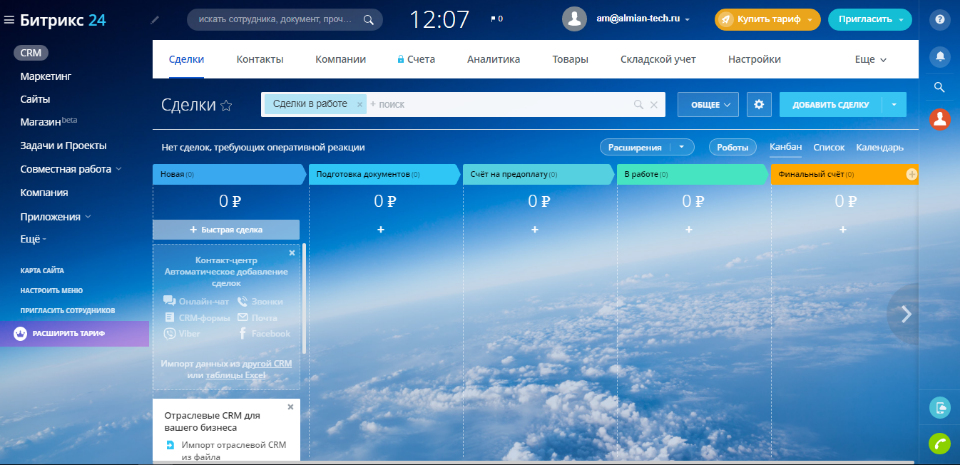Open the user avatar in the header
Viewport: 960px width, 465px height.
[574, 19]
